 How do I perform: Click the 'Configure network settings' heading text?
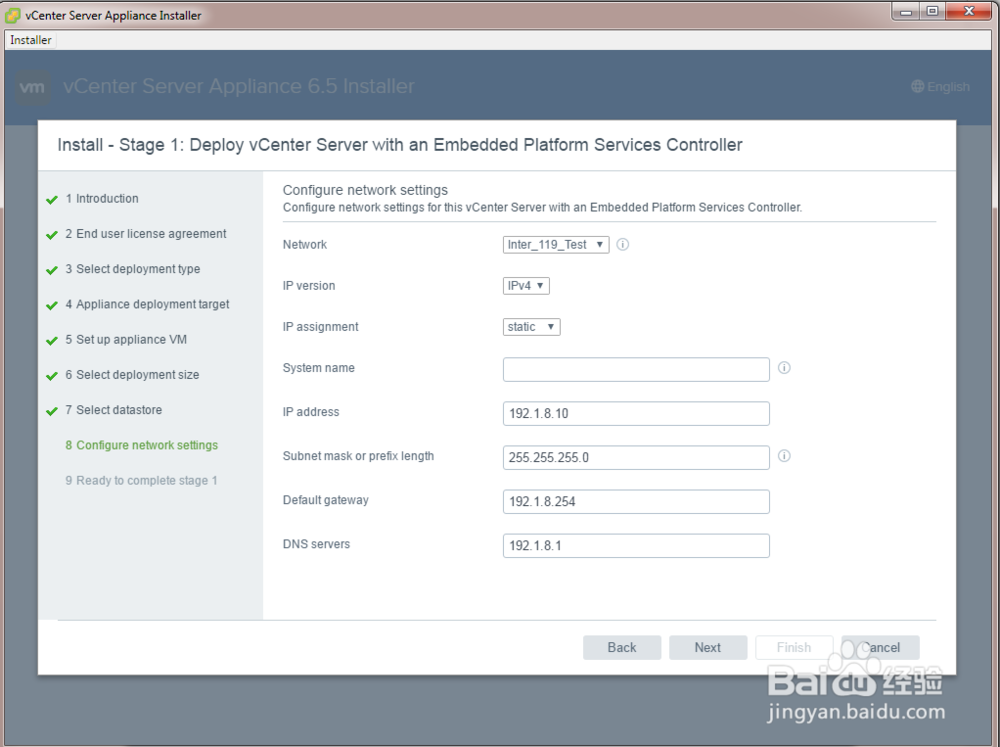(x=365, y=189)
